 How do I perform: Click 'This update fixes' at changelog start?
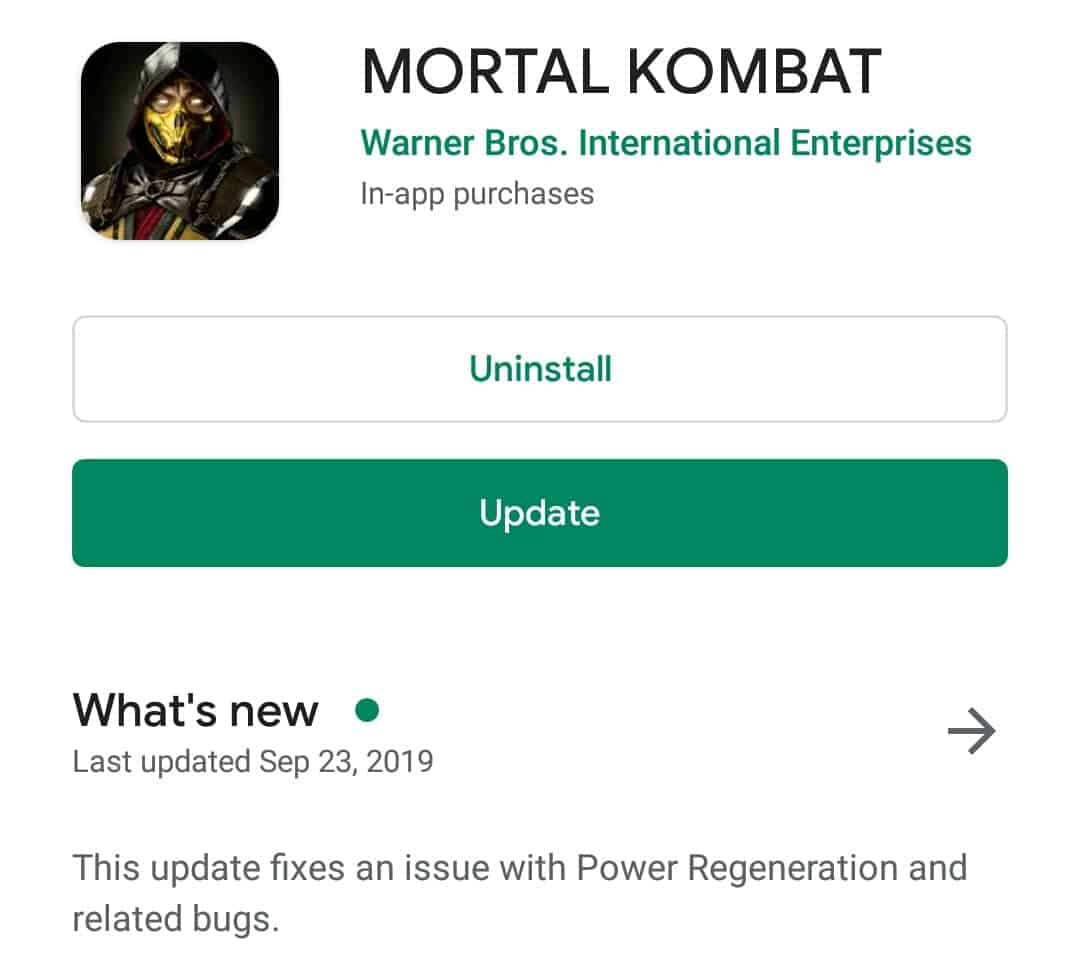209,868
